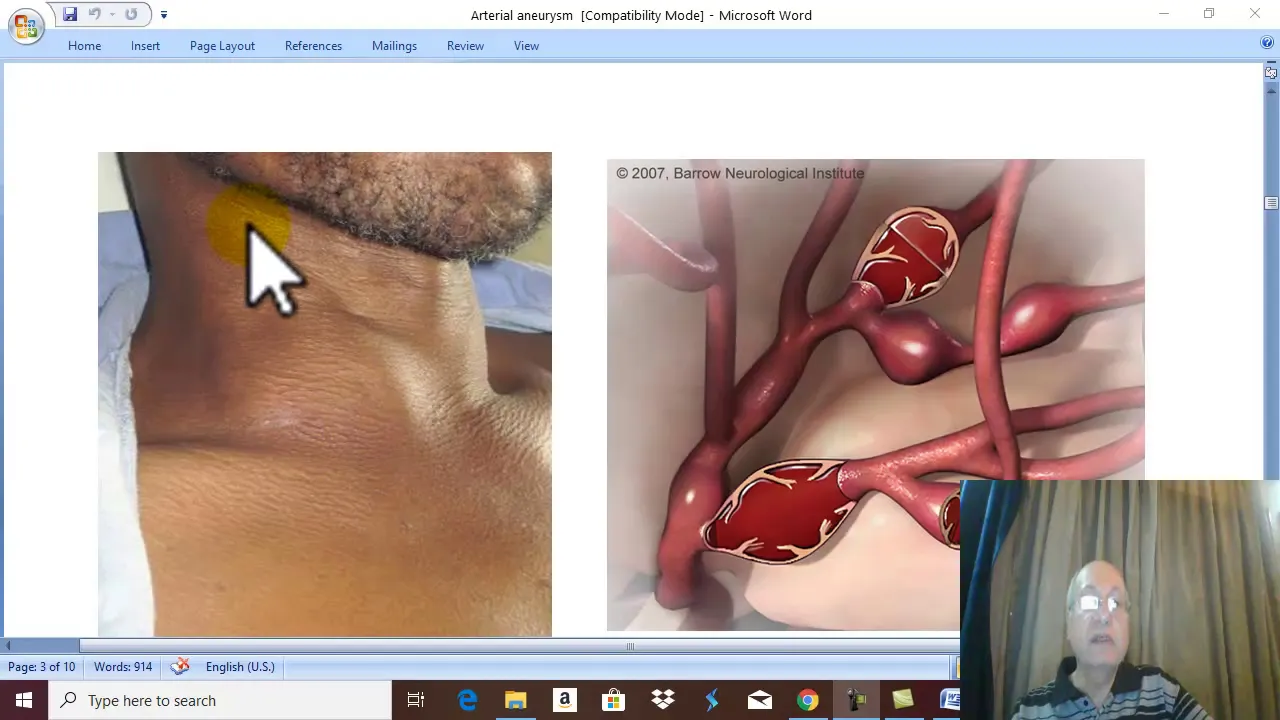Click the screen recorder camera taskbar icon
The width and height of the screenshot is (1280, 720).
click(856, 700)
